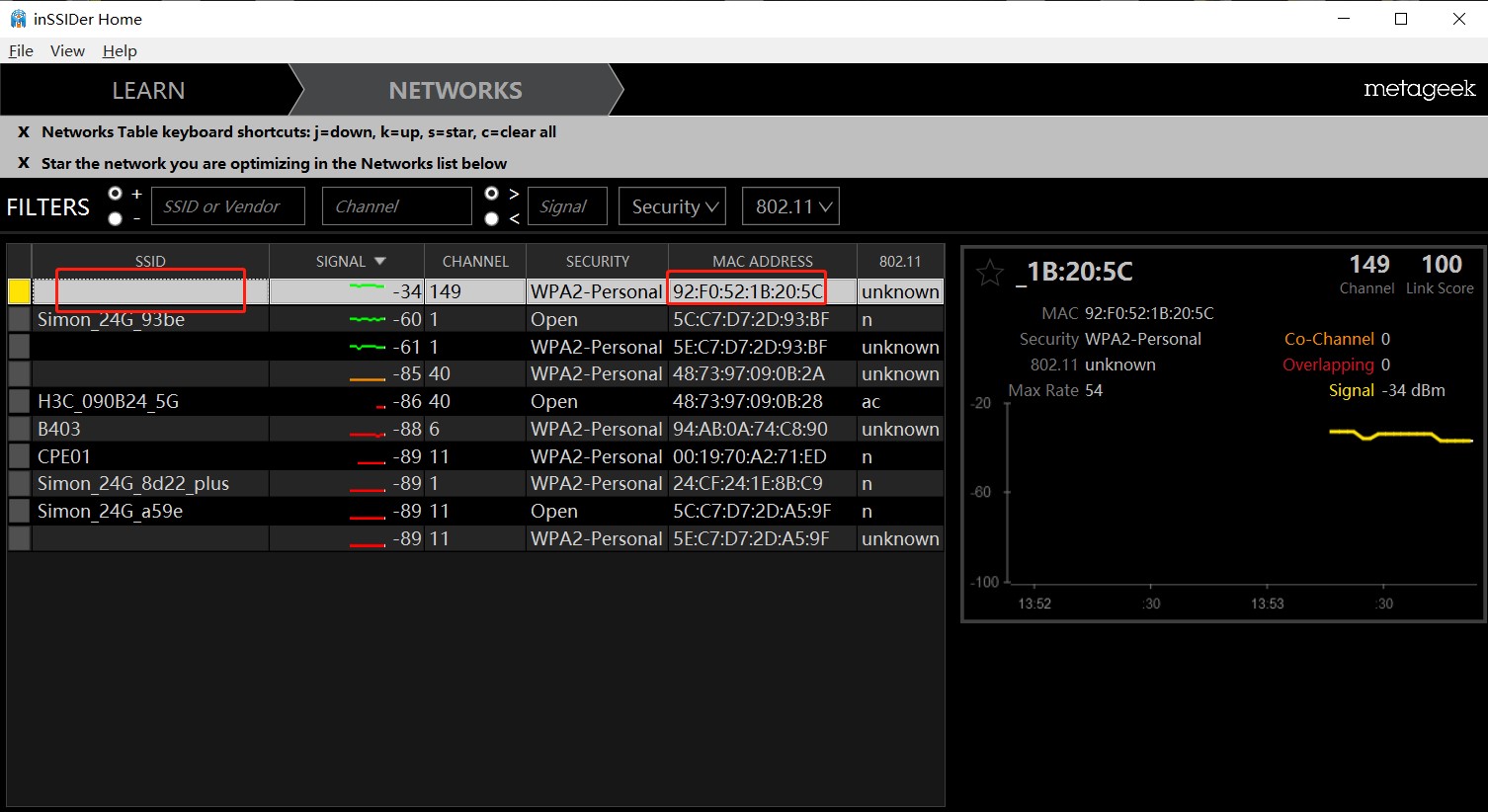Dismiss the keyboard shortcuts tip with X
This screenshot has width=1488, height=812.
(x=24, y=132)
